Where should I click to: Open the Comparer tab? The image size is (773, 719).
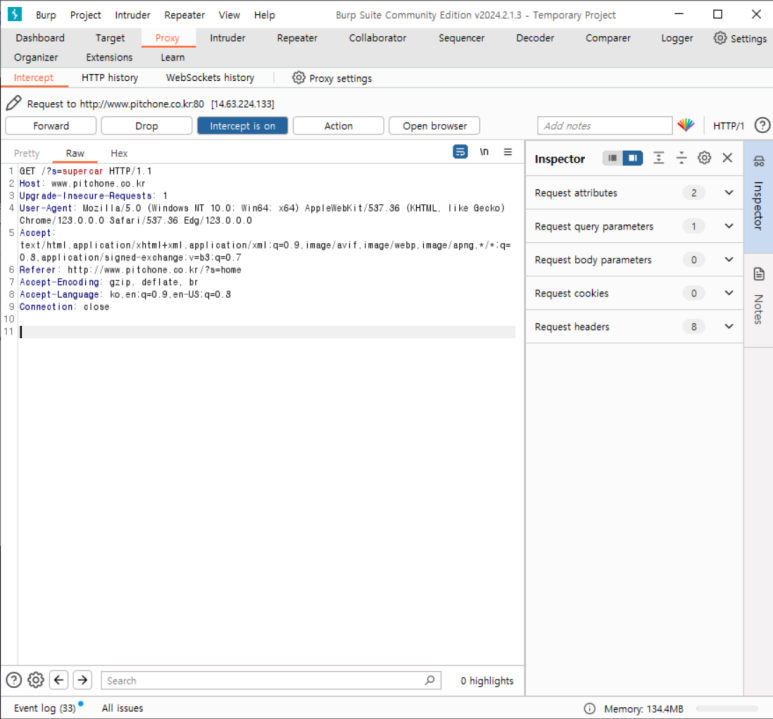tap(608, 38)
